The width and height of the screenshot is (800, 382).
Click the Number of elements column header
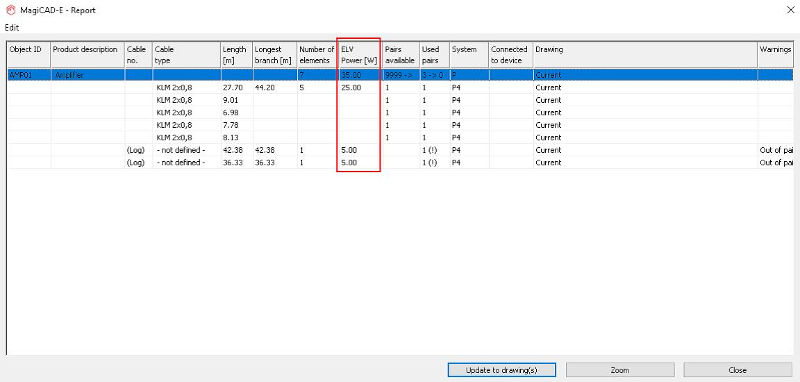[x=317, y=55]
